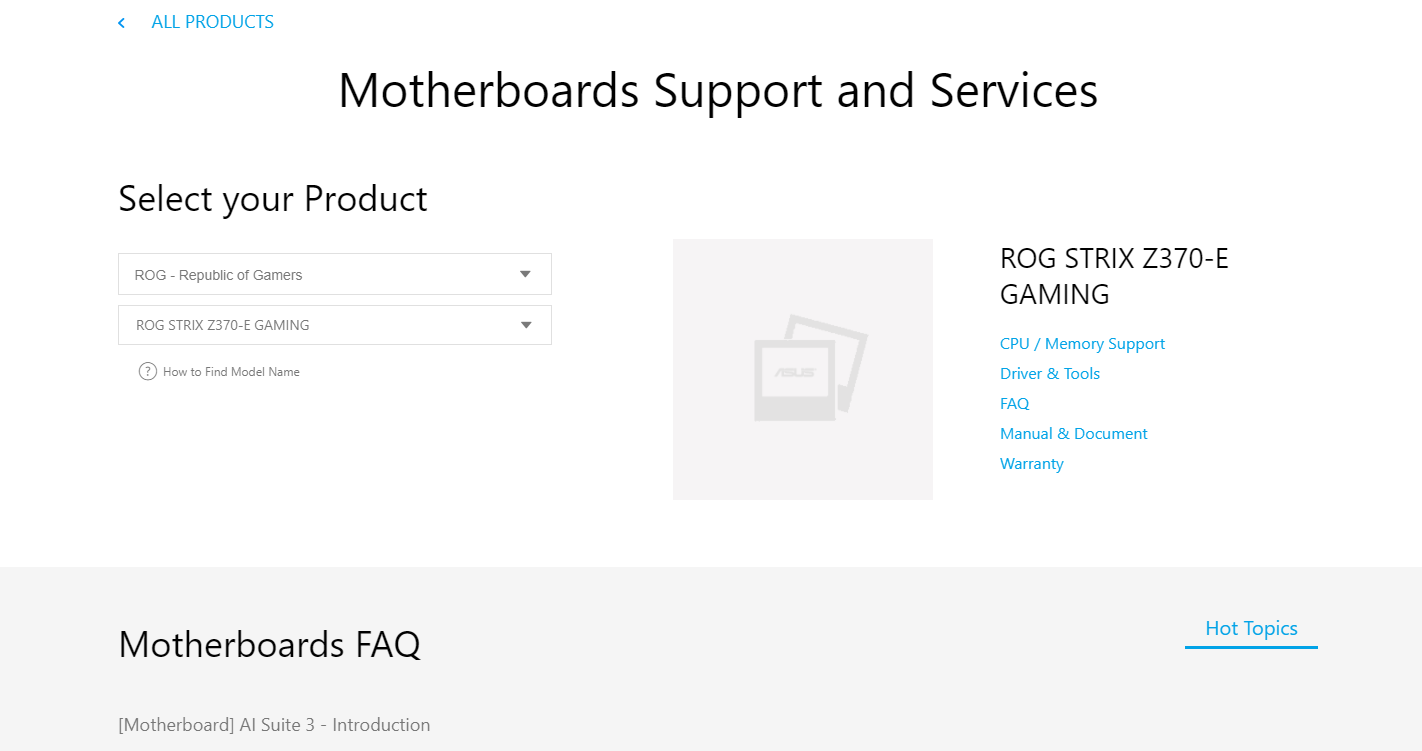The height and width of the screenshot is (751, 1422).
Task: Click the back chevron beside ALL PRODUCTS
Action: point(121,23)
